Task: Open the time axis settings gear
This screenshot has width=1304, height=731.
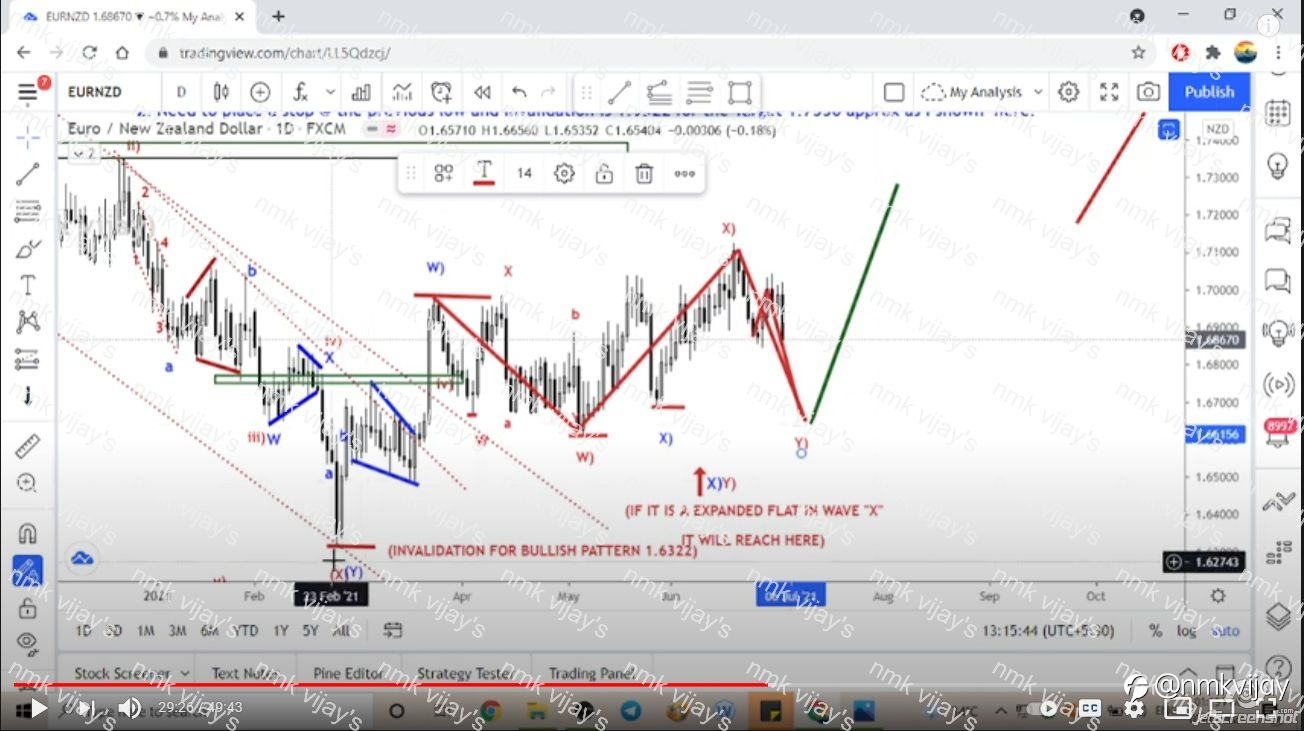Action: pos(1218,596)
